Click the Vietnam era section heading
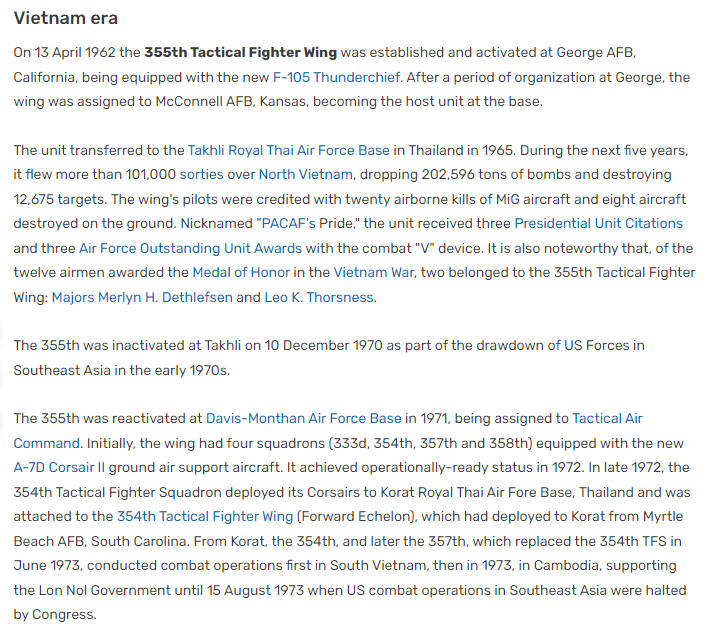The width and height of the screenshot is (712, 637). pyautogui.click(x=66, y=18)
